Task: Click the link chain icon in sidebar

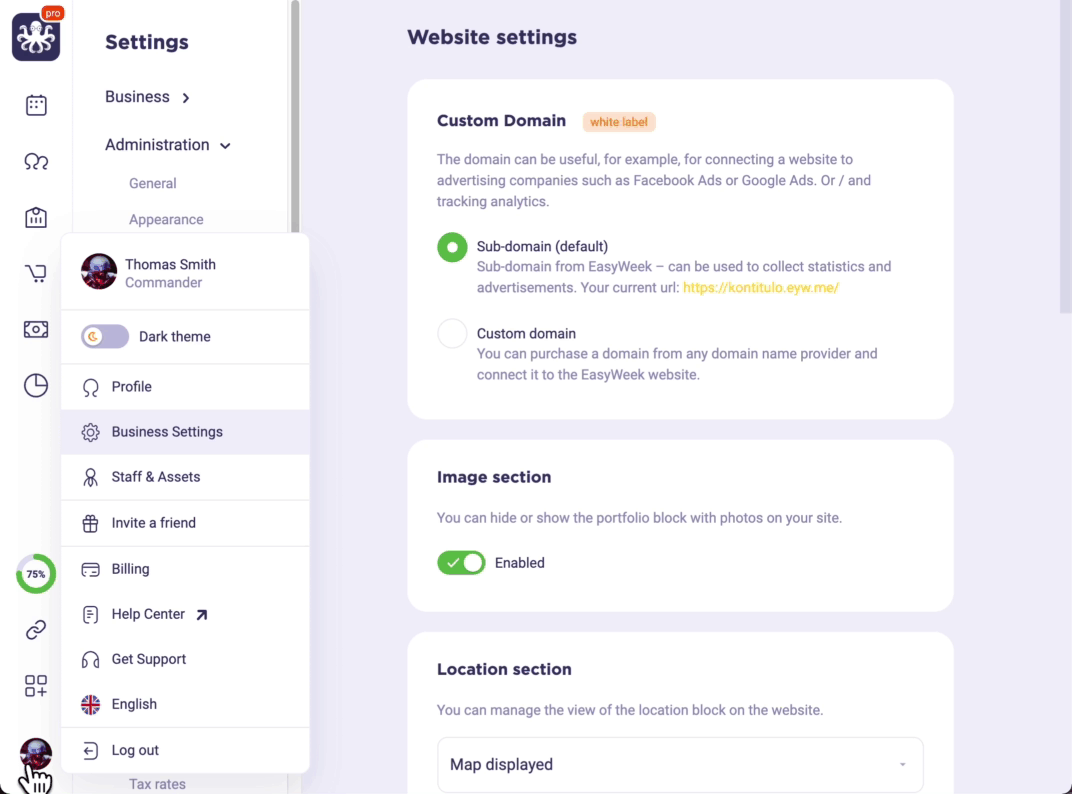Action: 36,630
